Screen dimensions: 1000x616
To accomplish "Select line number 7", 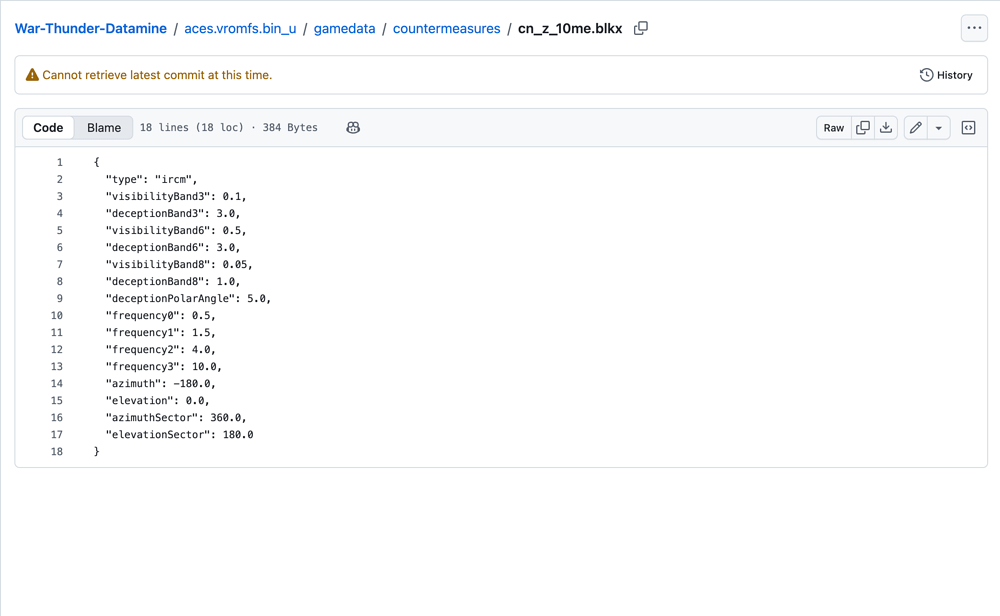I will tap(59, 265).
